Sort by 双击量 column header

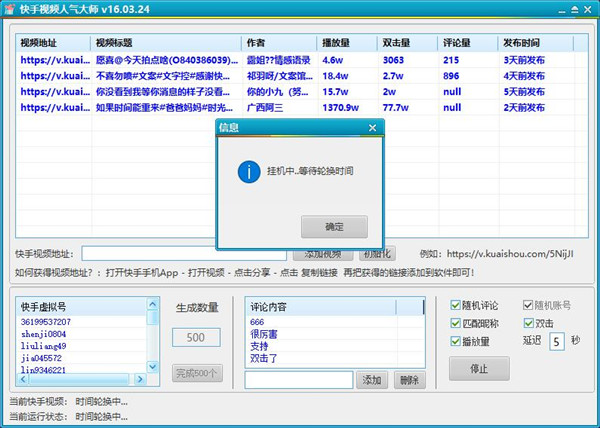(x=408, y=43)
